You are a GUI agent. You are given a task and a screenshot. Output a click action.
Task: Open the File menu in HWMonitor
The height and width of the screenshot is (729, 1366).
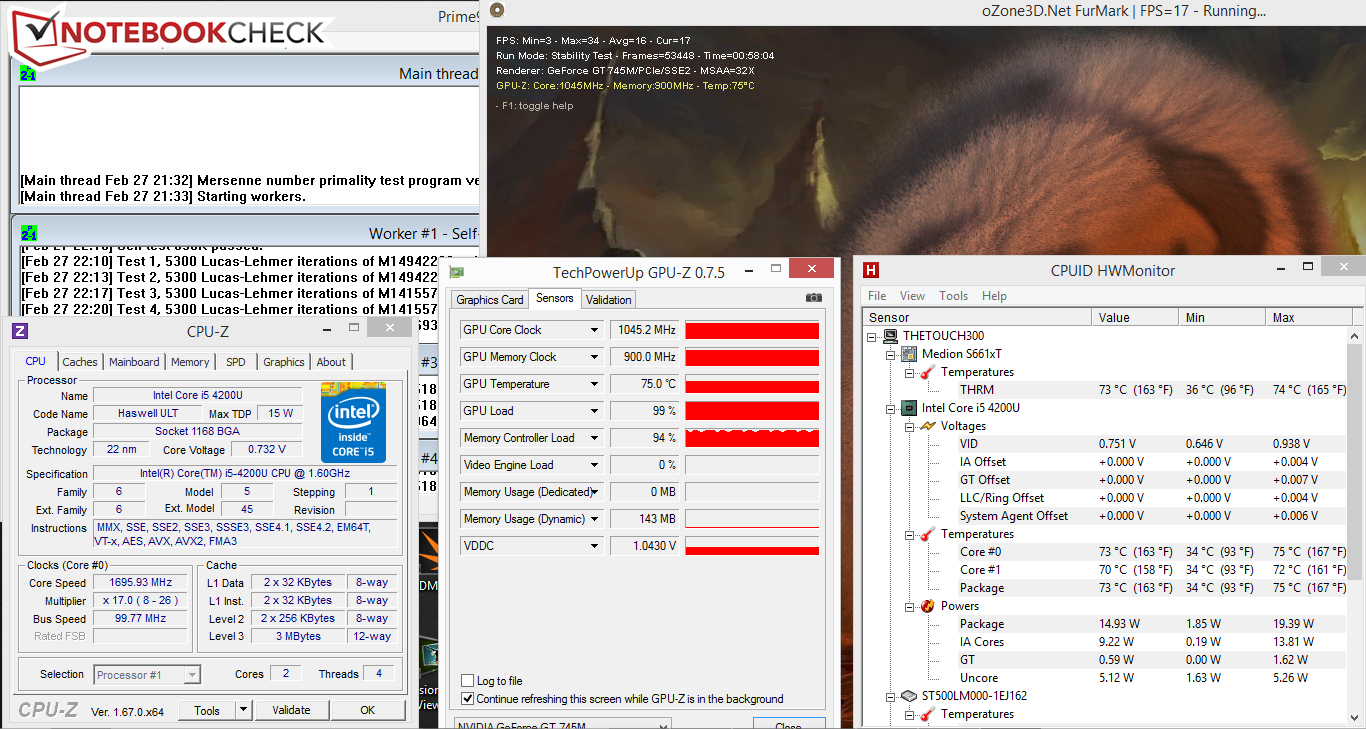point(877,296)
